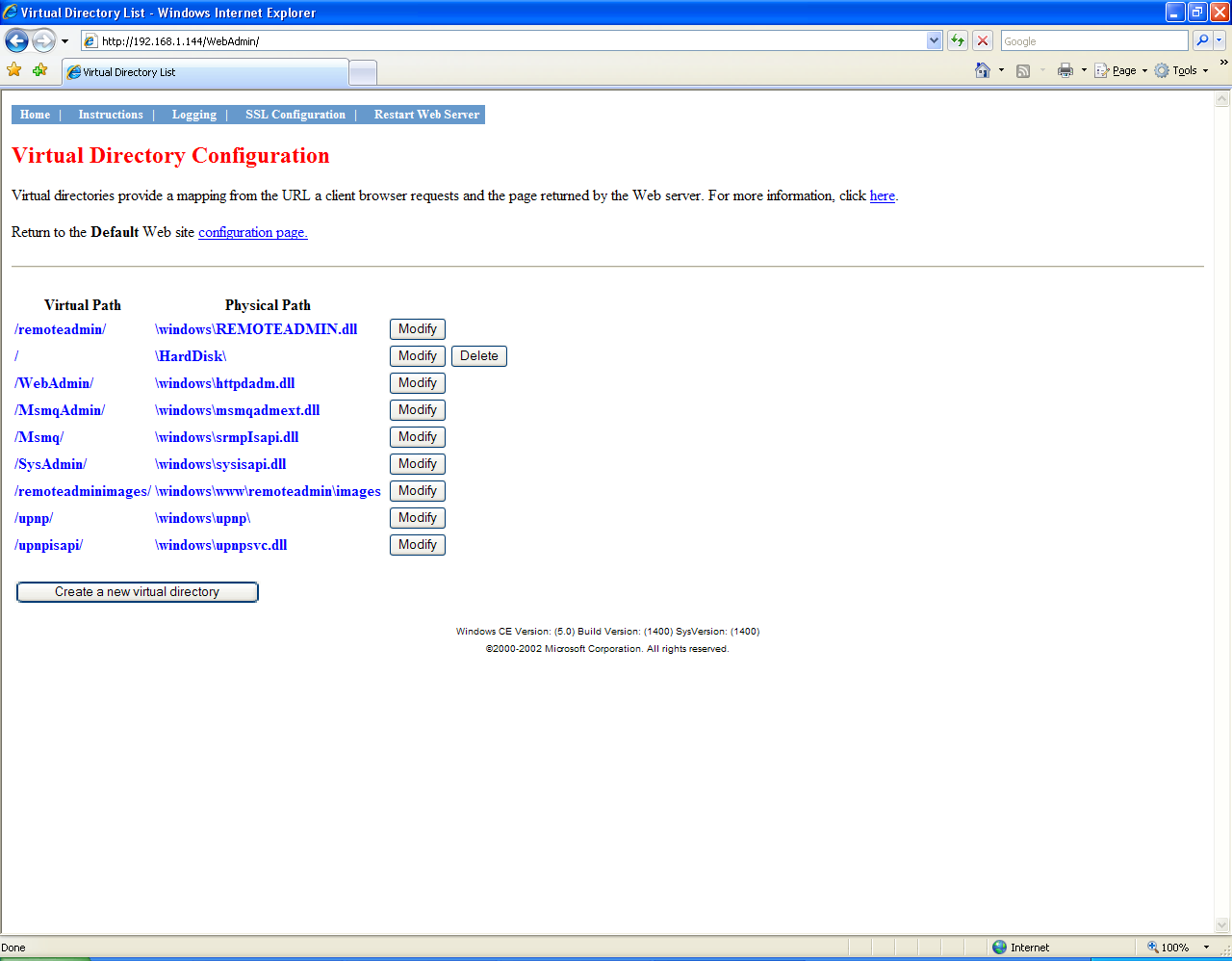The width and height of the screenshot is (1232, 961).
Task: Modify the /upnpisapi/ virtual directory
Action: (418, 545)
